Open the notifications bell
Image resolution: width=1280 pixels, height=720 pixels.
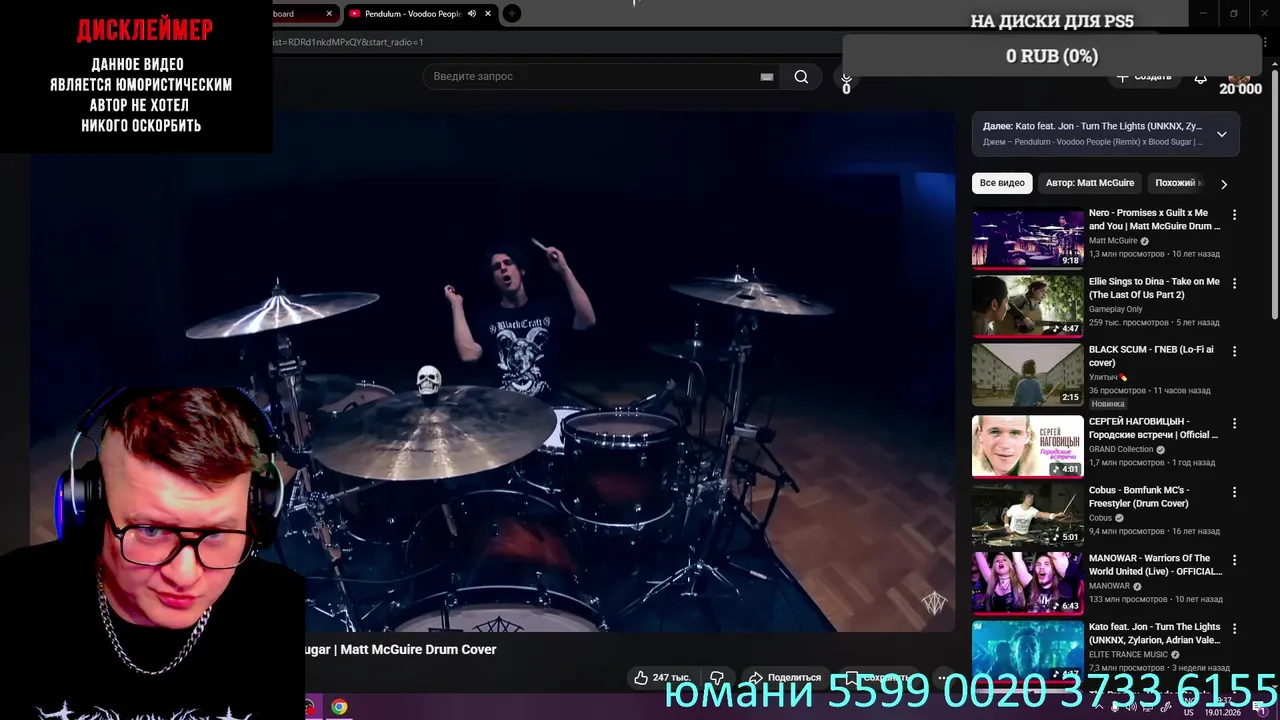pyautogui.click(x=1200, y=77)
